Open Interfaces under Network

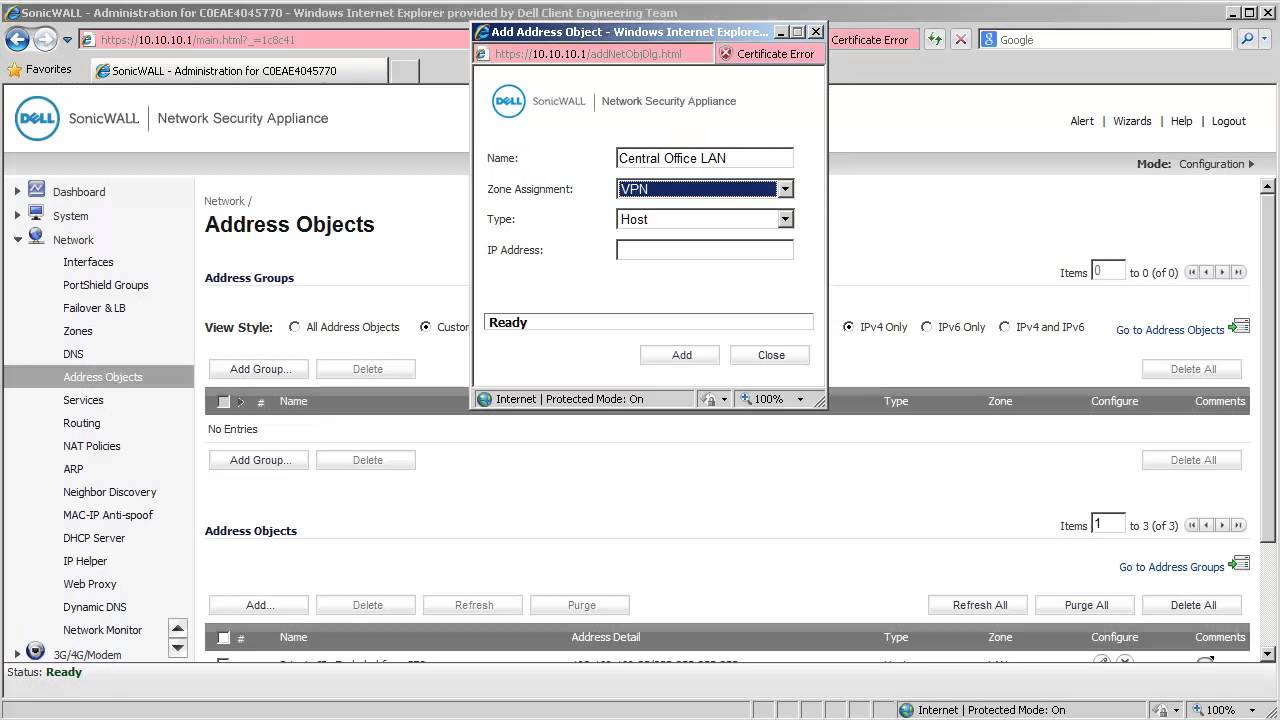[88, 262]
